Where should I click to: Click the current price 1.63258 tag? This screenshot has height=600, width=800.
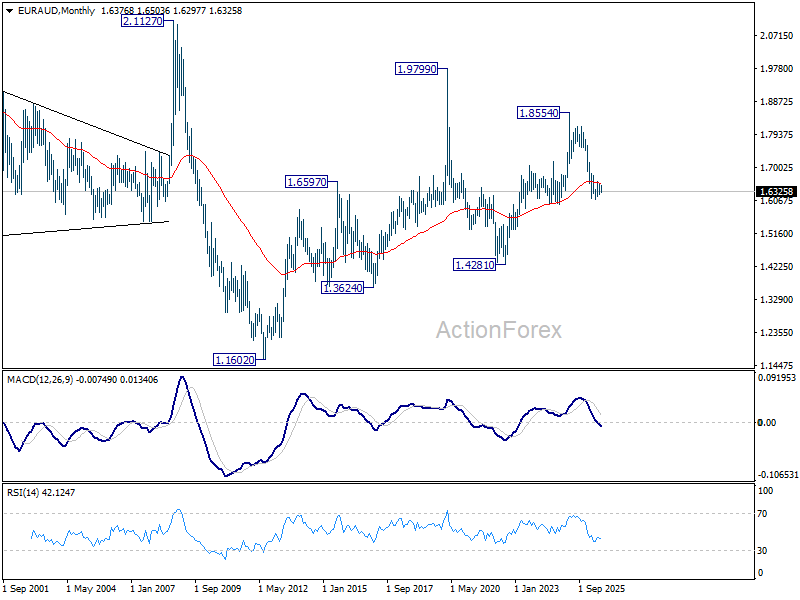tap(776, 191)
